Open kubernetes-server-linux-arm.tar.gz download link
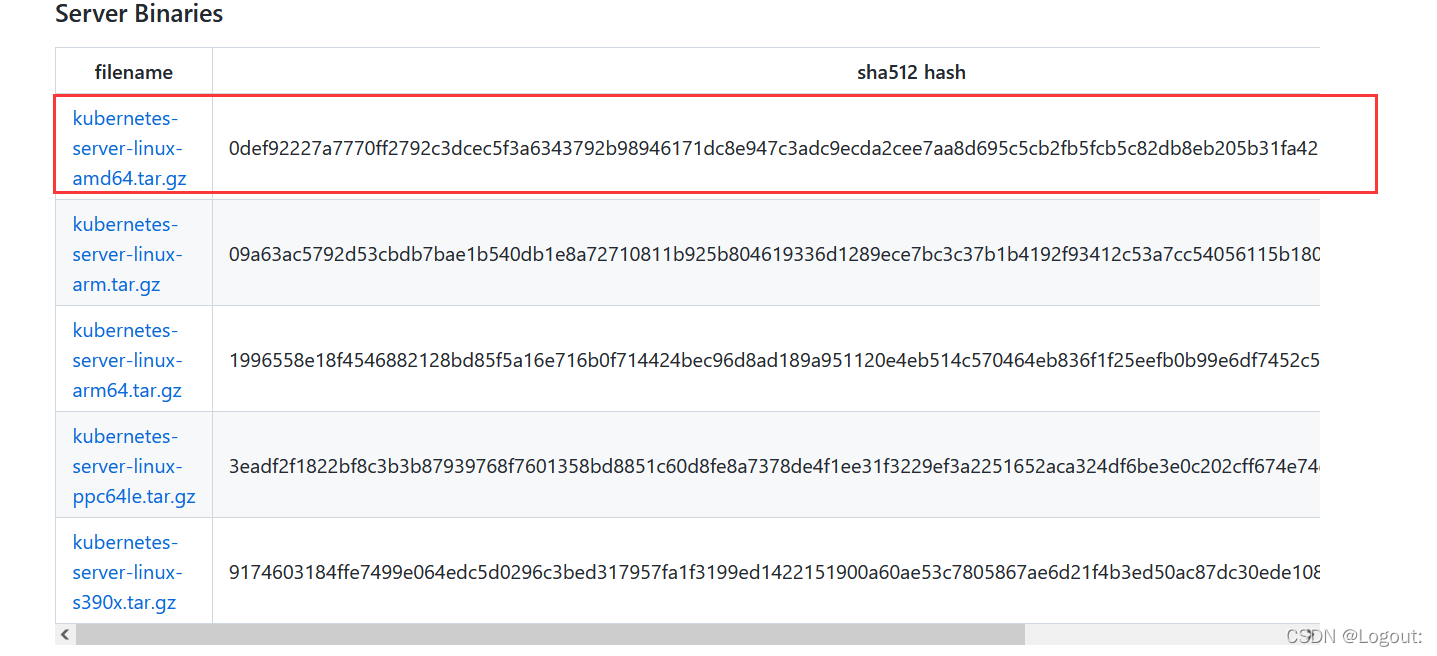This screenshot has width=1437, height=656. [x=127, y=255]
